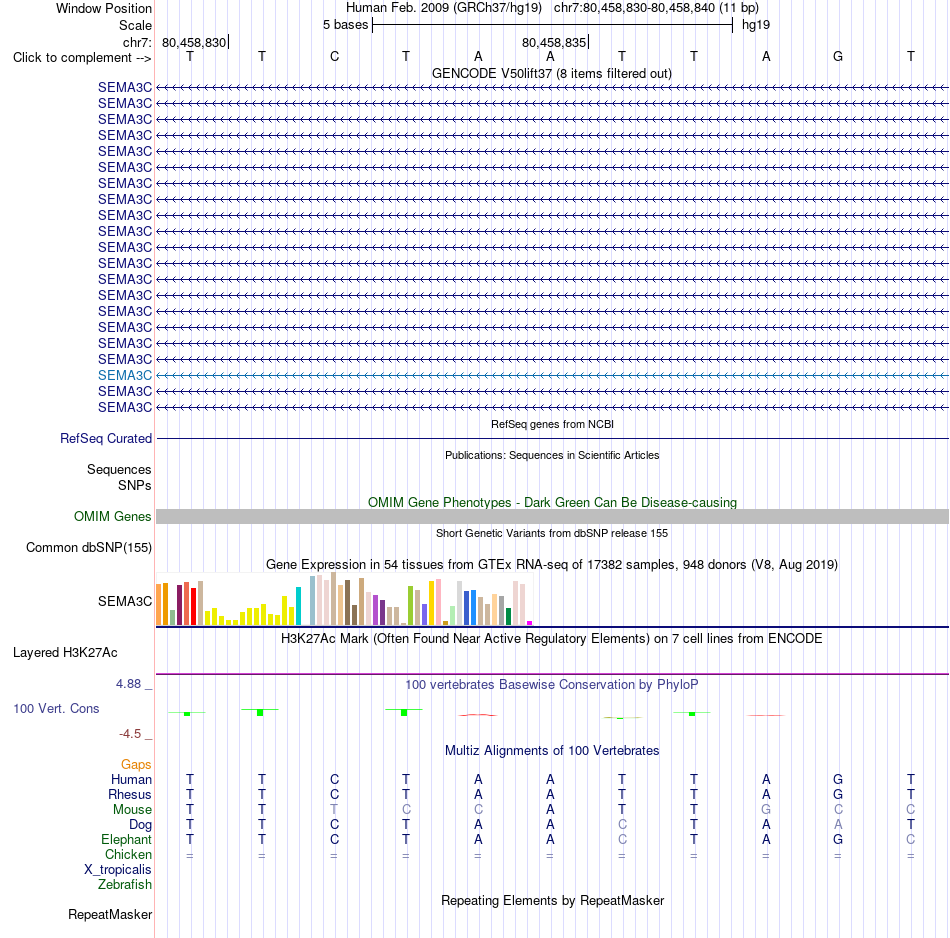Click the gray OMIM Genes item bar
Viewport: 950px width, 938px height.
pos(552,516)
